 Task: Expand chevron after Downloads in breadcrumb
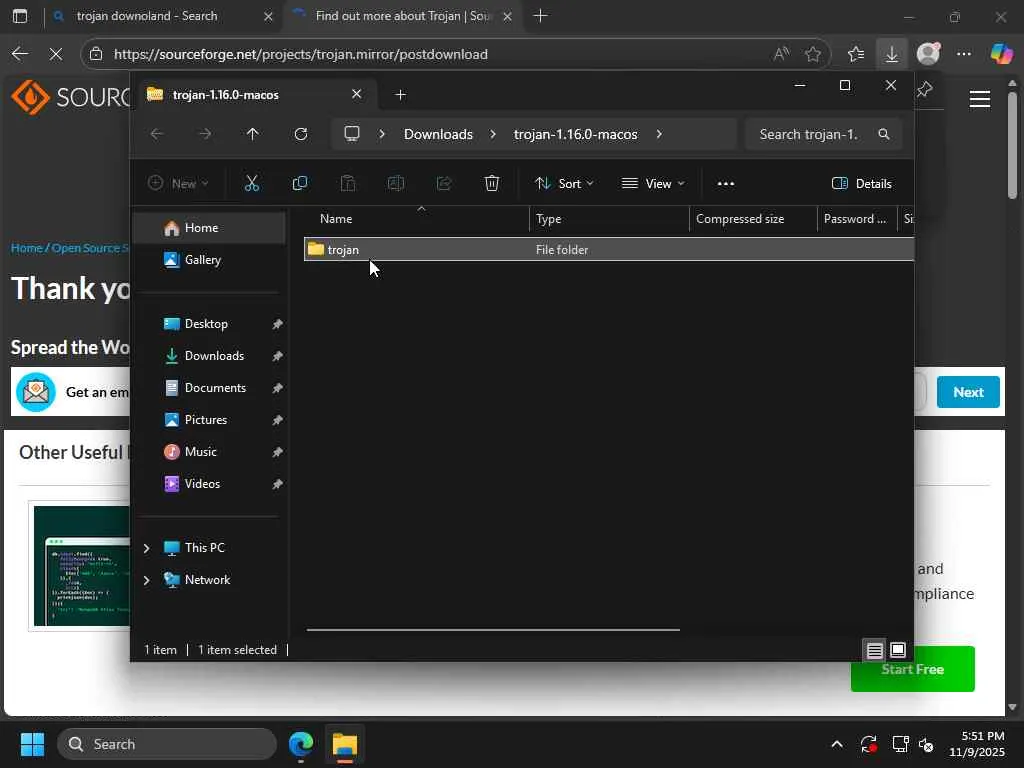pos(493,134)
